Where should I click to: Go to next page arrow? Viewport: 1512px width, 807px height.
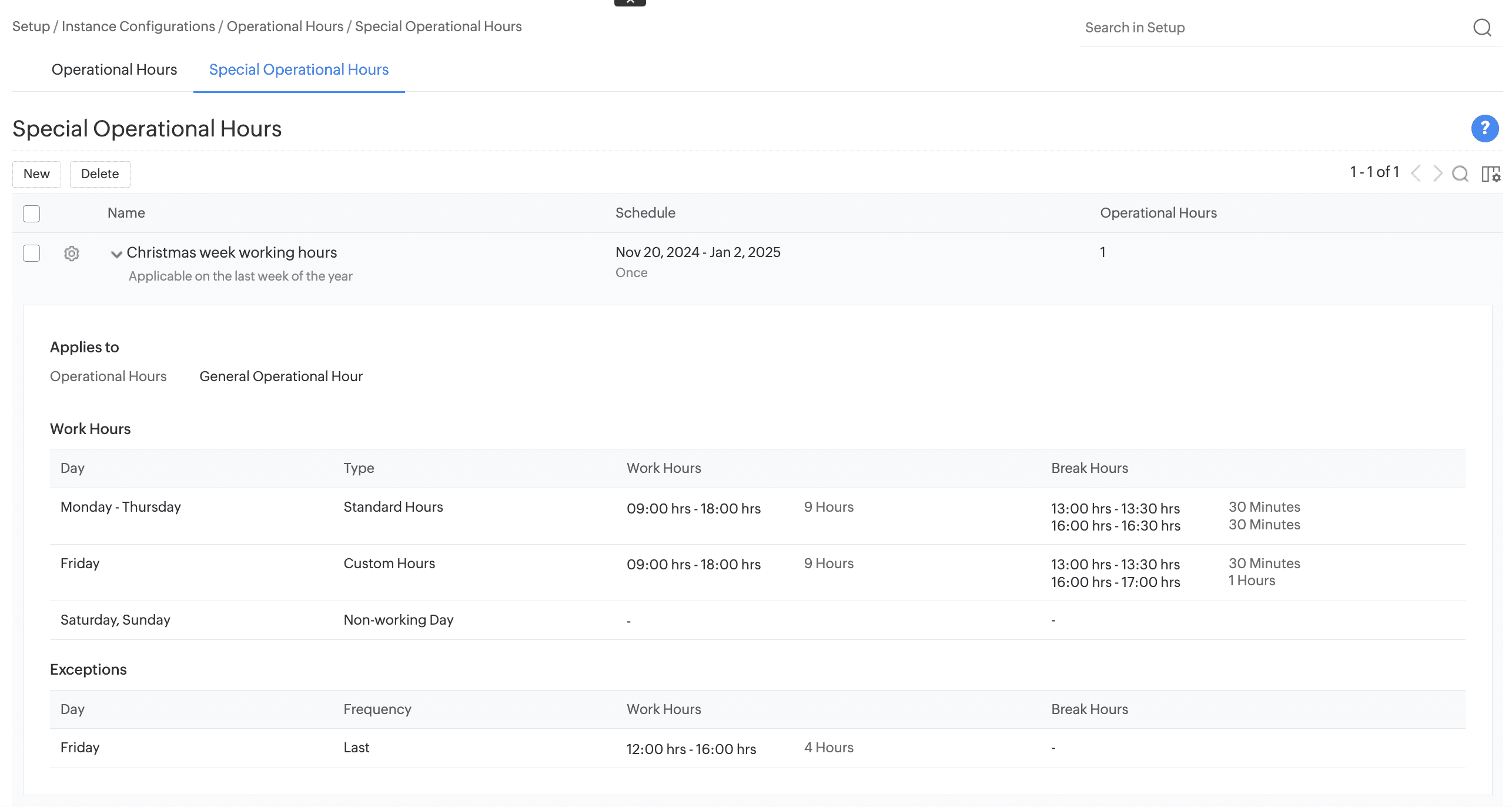[1438, 174]
